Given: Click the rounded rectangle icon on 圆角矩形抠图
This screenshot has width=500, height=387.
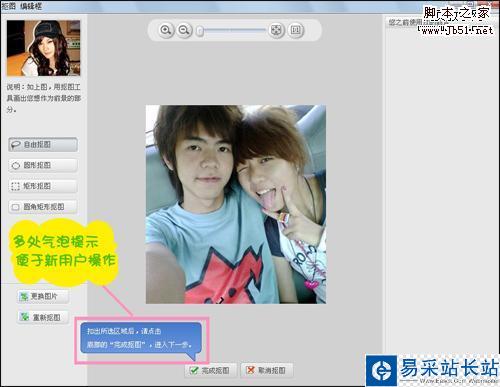Looking at the screenshot, I should click(x=15, y=207).
